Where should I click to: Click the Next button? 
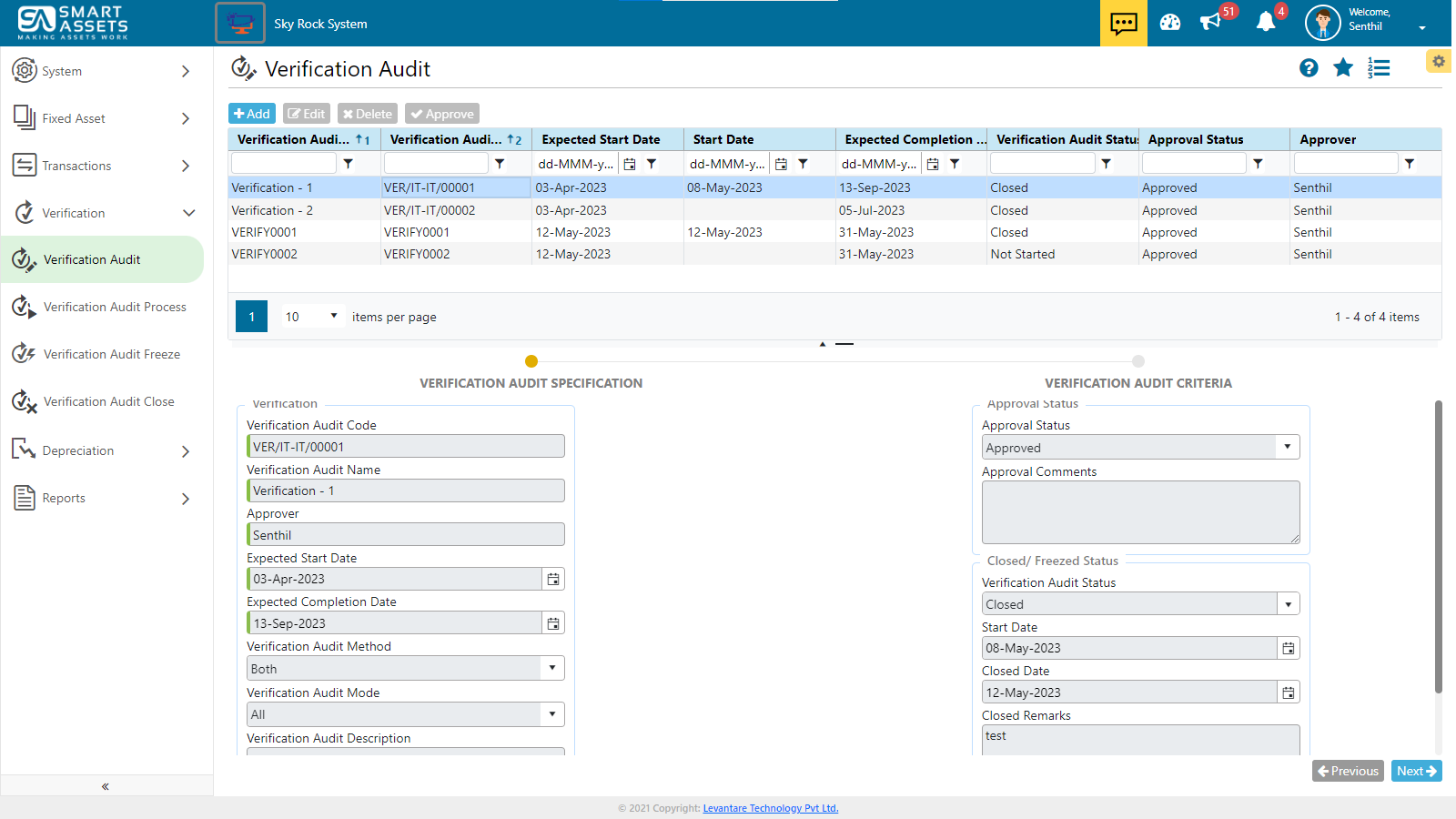(x=1416, y=771)
